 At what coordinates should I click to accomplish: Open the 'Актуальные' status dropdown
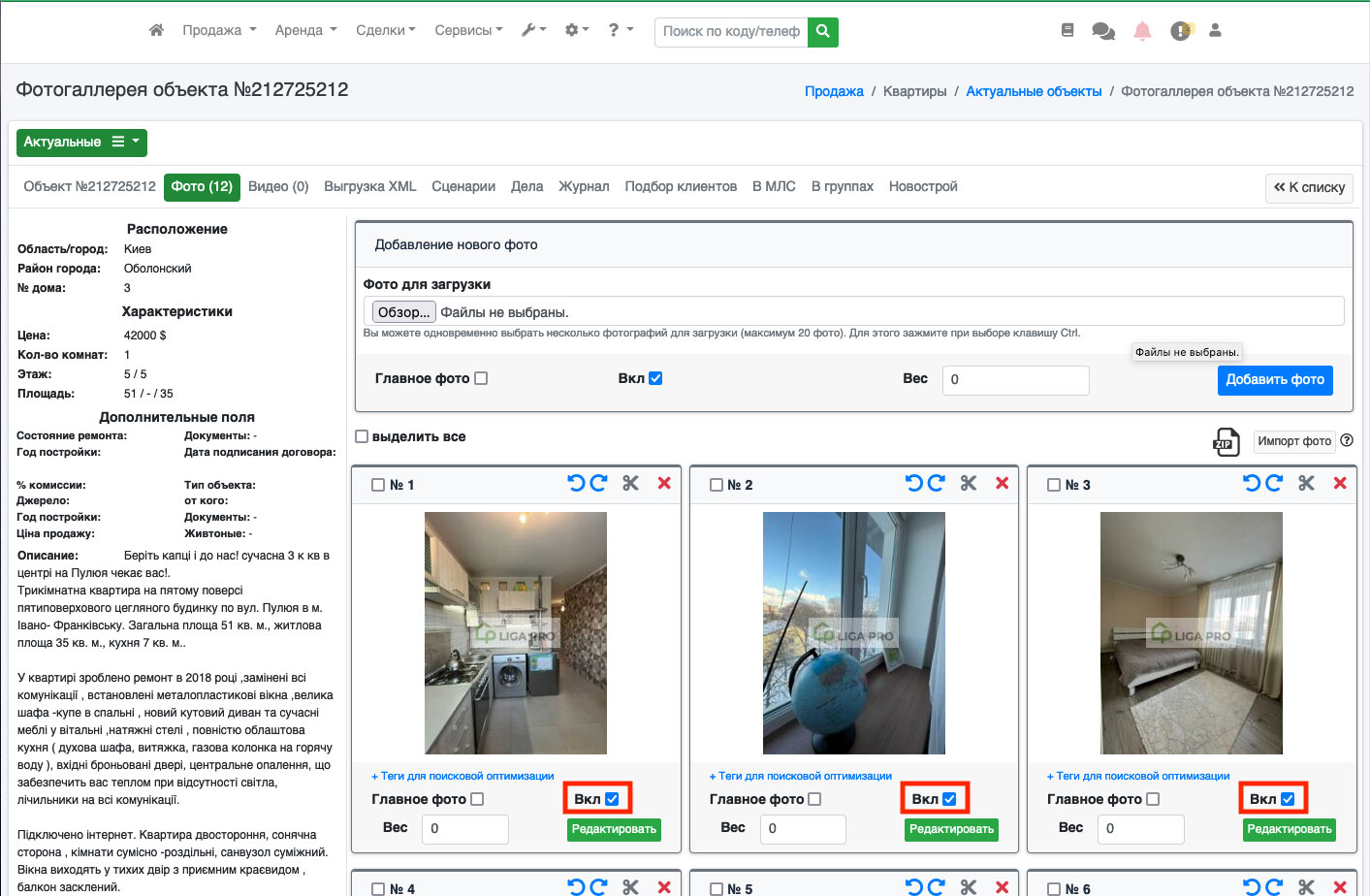81,142
